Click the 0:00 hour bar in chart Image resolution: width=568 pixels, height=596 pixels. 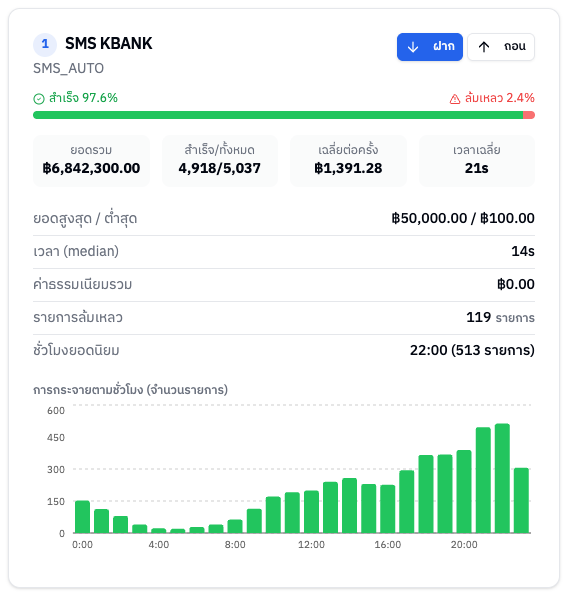[83, 517]
